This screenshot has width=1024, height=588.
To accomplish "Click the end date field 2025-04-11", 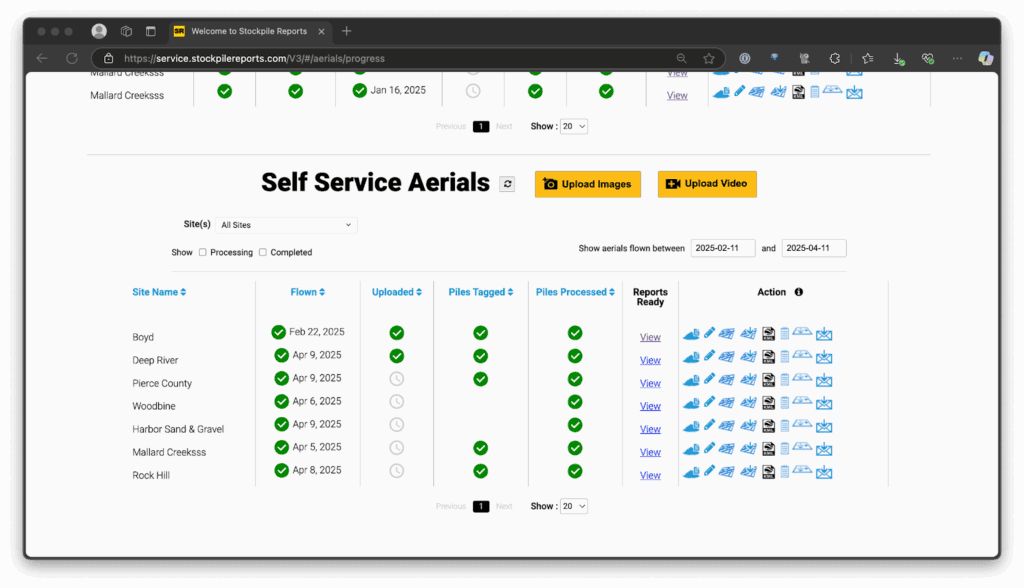I will [814, 248].
